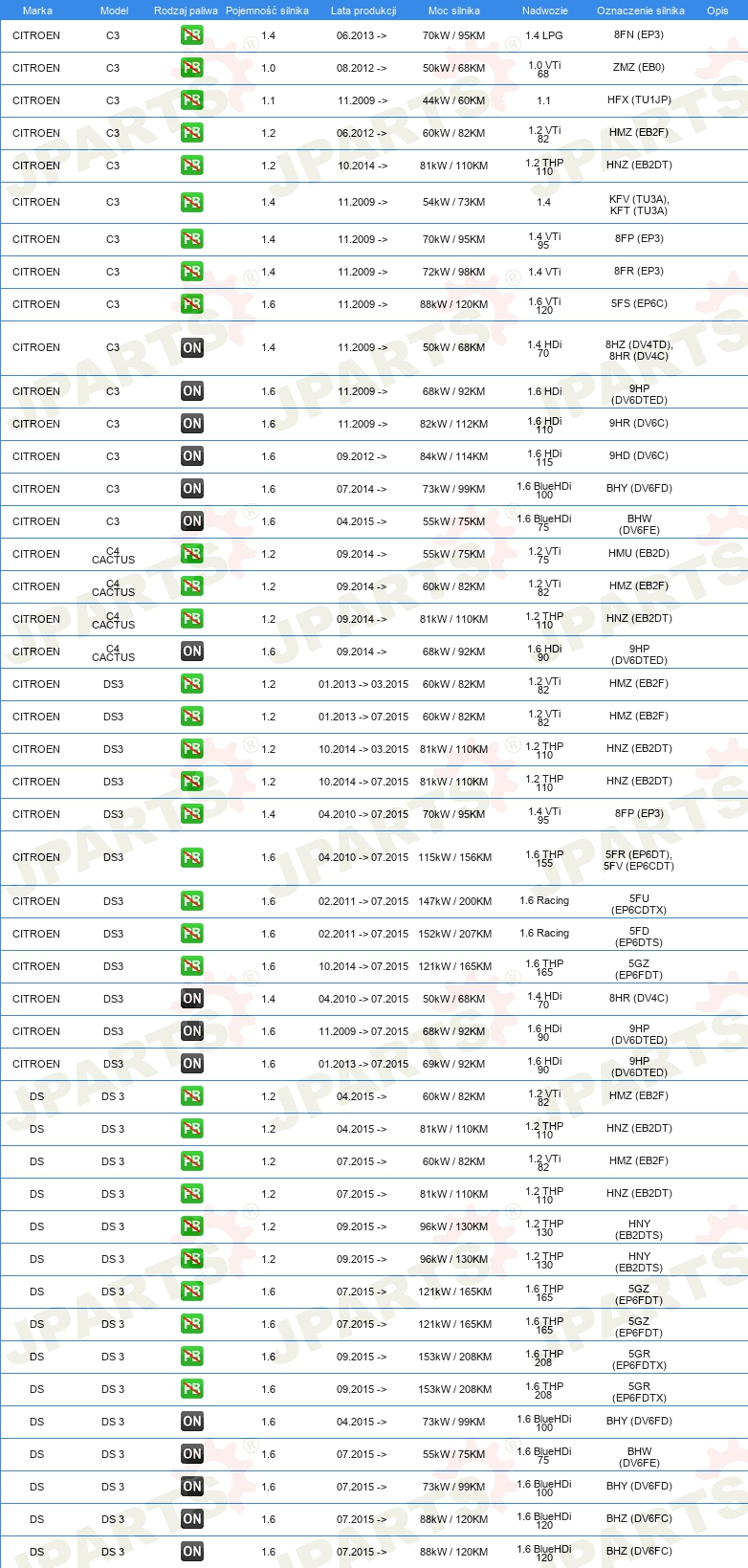Select the 44kW / 60KM power value
Screen dimensions: 748x1568
(454, 100)
